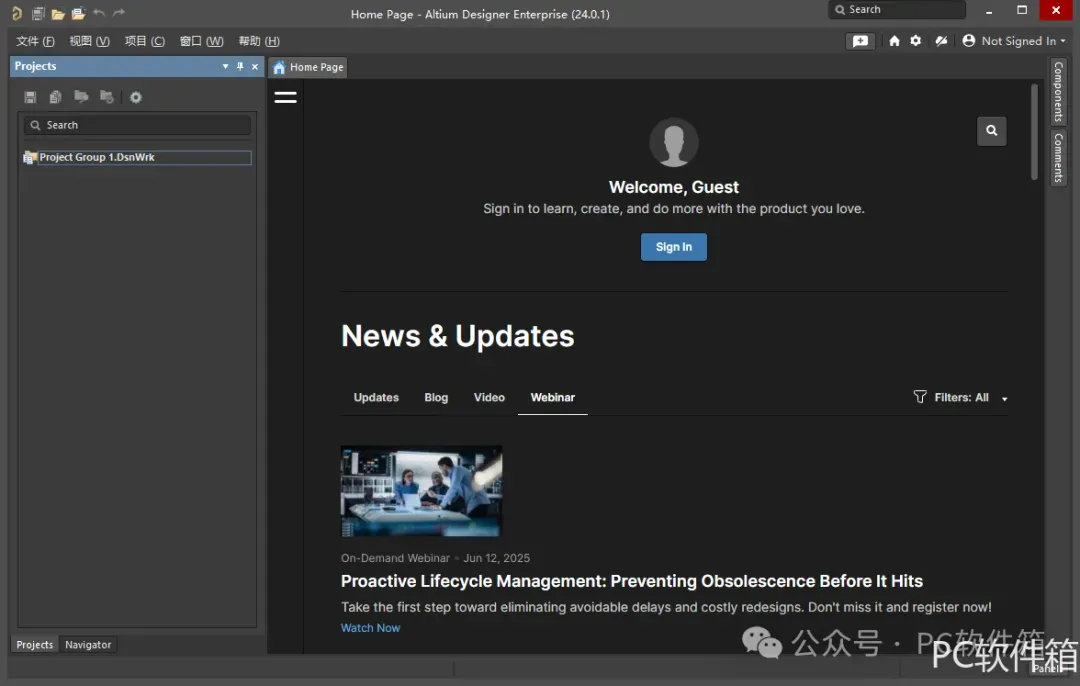Image resolution: width=1080 pixels, height=686 pixels.
Task: Click the open project icon in title bar
Action: (78, 12)
